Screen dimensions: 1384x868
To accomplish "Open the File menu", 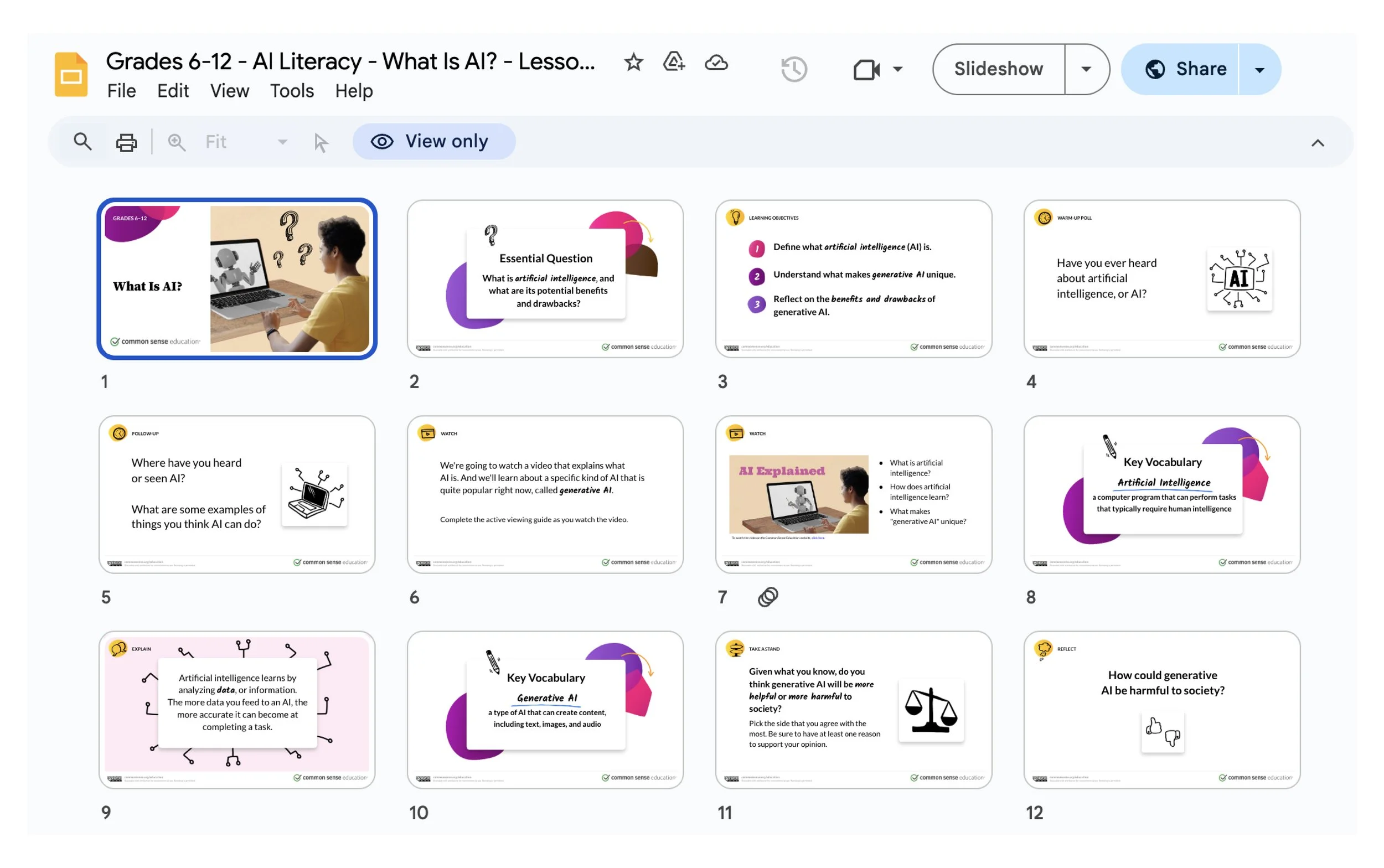I will 121,91.
